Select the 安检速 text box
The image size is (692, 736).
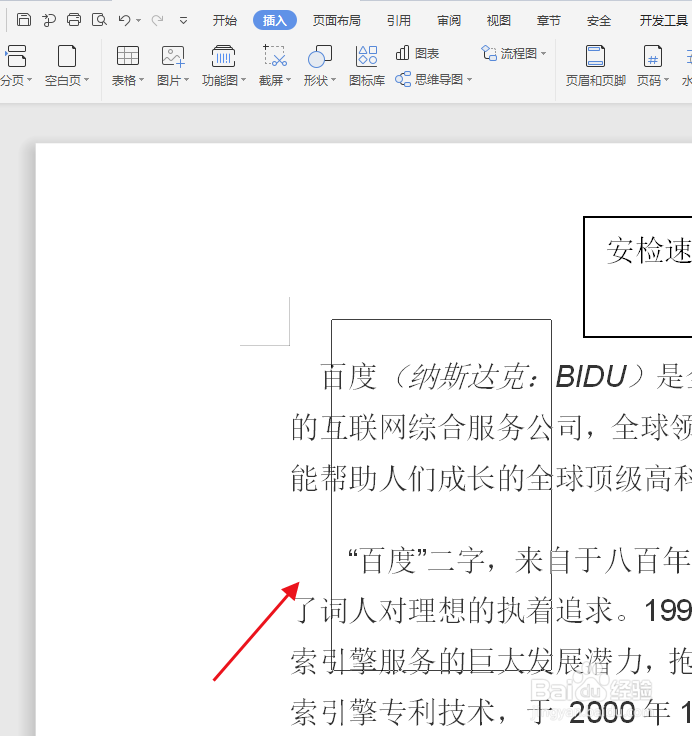(638, 276)
